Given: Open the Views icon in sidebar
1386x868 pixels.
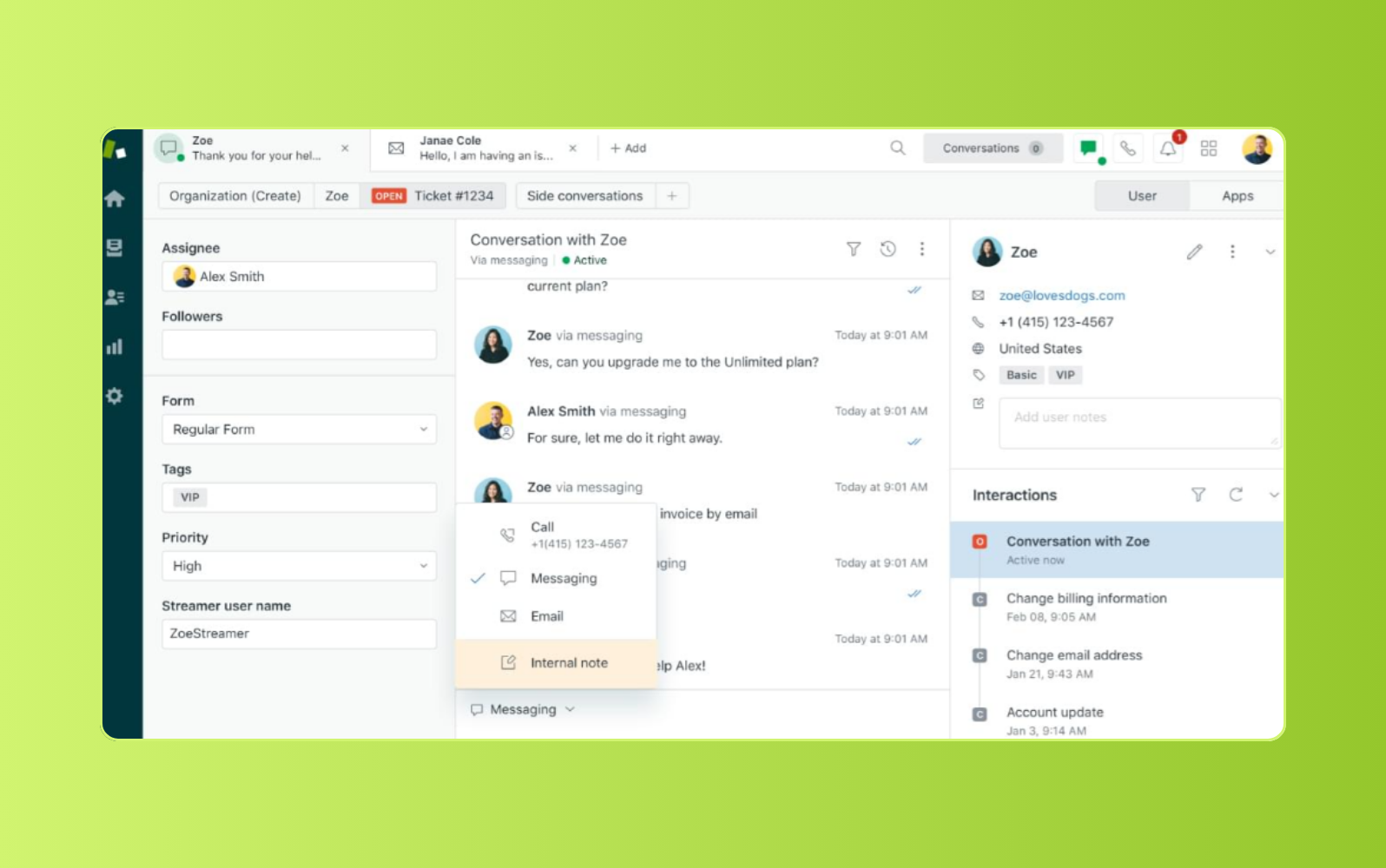Looking at the screenshot, I should click(x=115, y=248).
